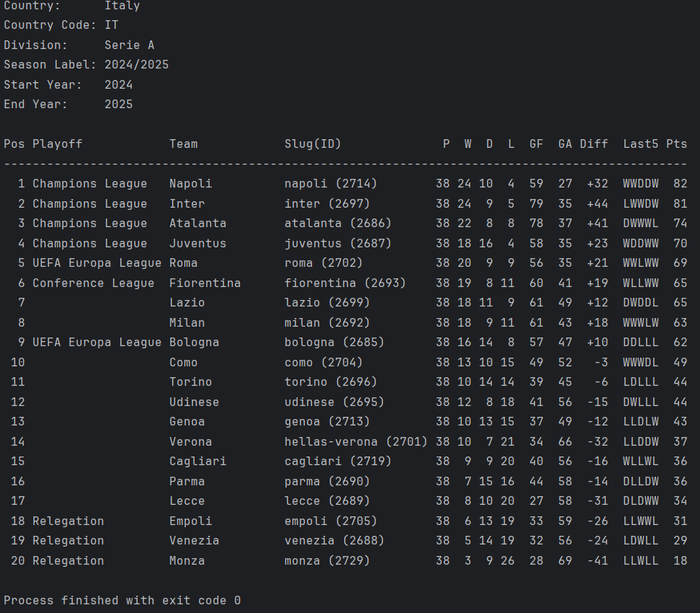Click the Napoli team name

click(x=190, y=184)
